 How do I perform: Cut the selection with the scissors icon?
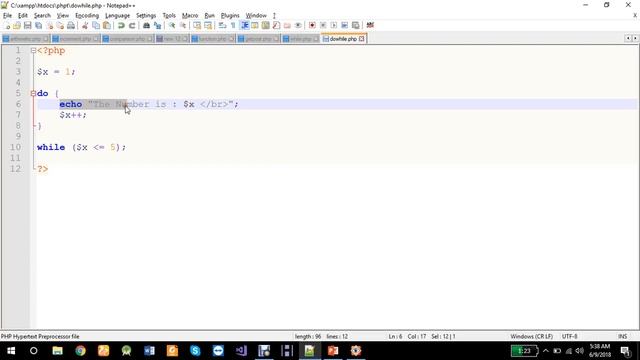[85, 25]
